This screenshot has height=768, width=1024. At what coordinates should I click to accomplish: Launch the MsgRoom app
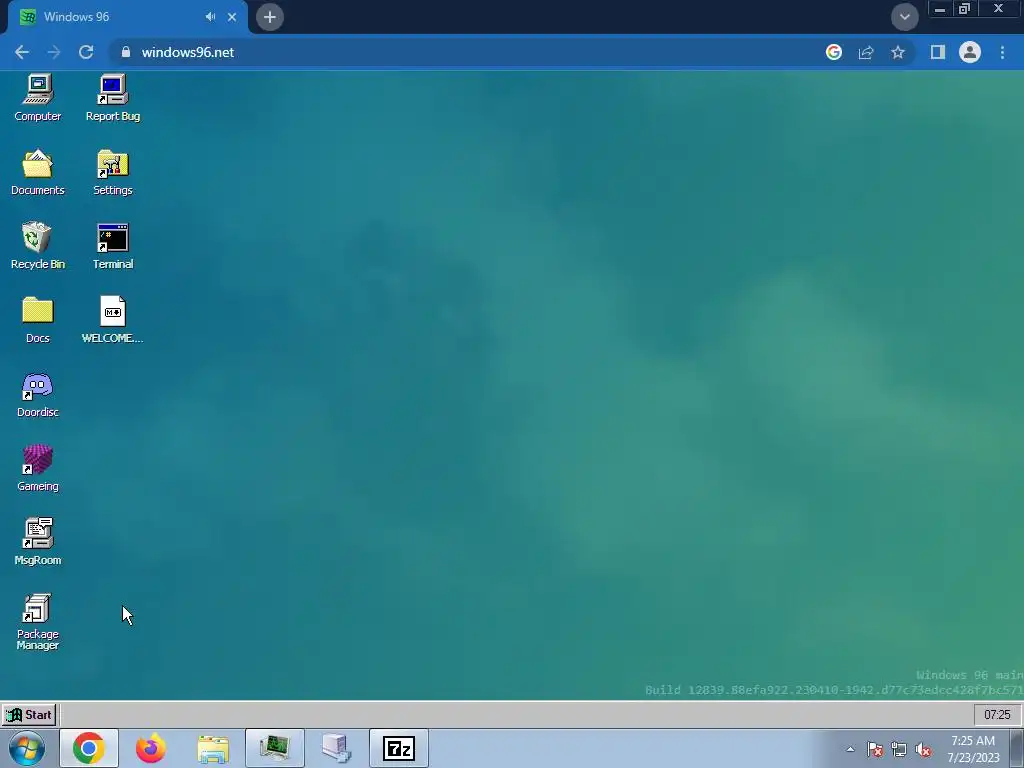(x=38, y=542)
